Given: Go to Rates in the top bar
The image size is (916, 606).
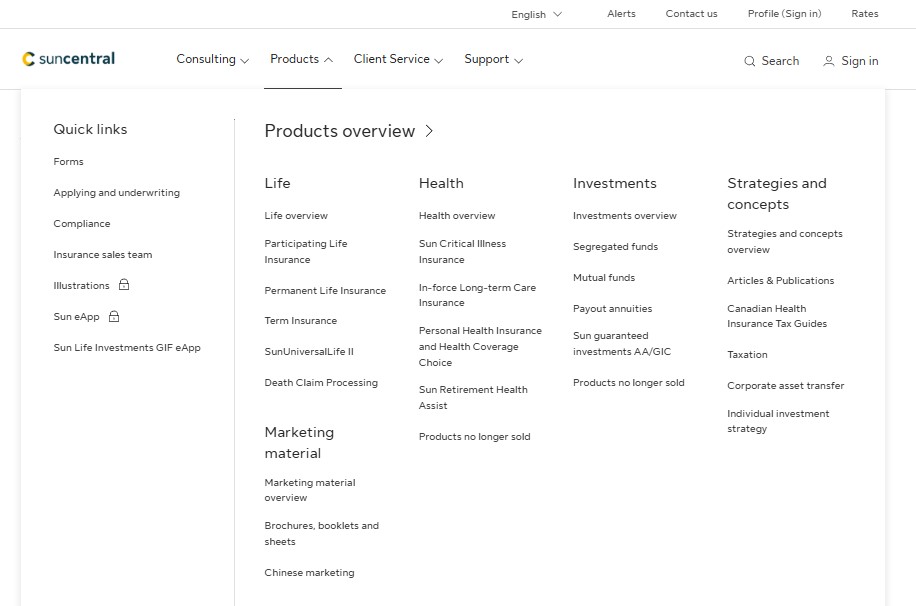Looking at the screenshot, I should tap(864, 14).
